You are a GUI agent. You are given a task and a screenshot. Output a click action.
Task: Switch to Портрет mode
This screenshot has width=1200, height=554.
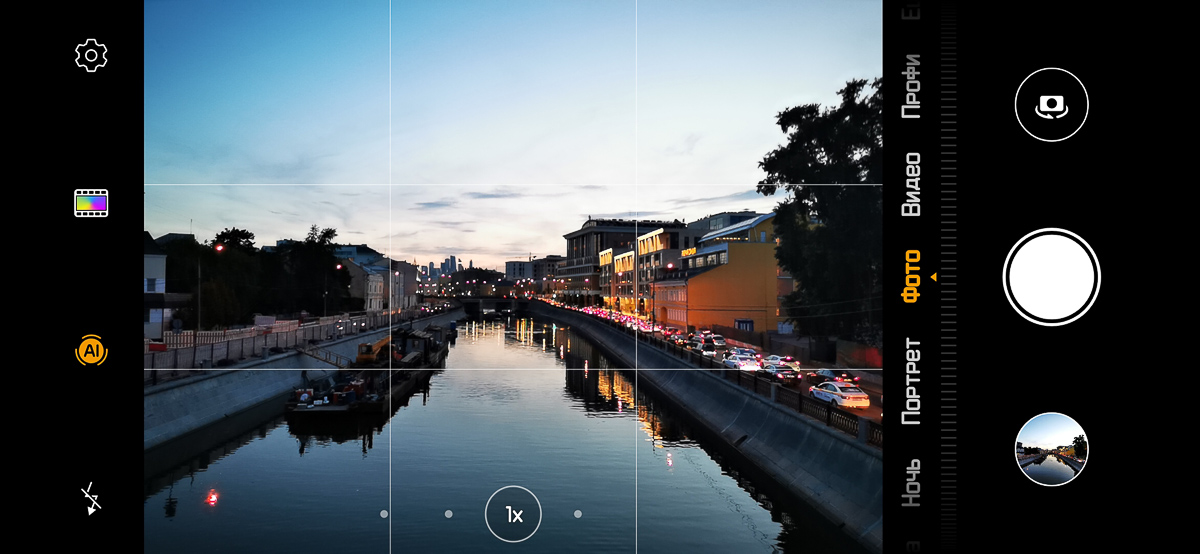coord(912,381)
